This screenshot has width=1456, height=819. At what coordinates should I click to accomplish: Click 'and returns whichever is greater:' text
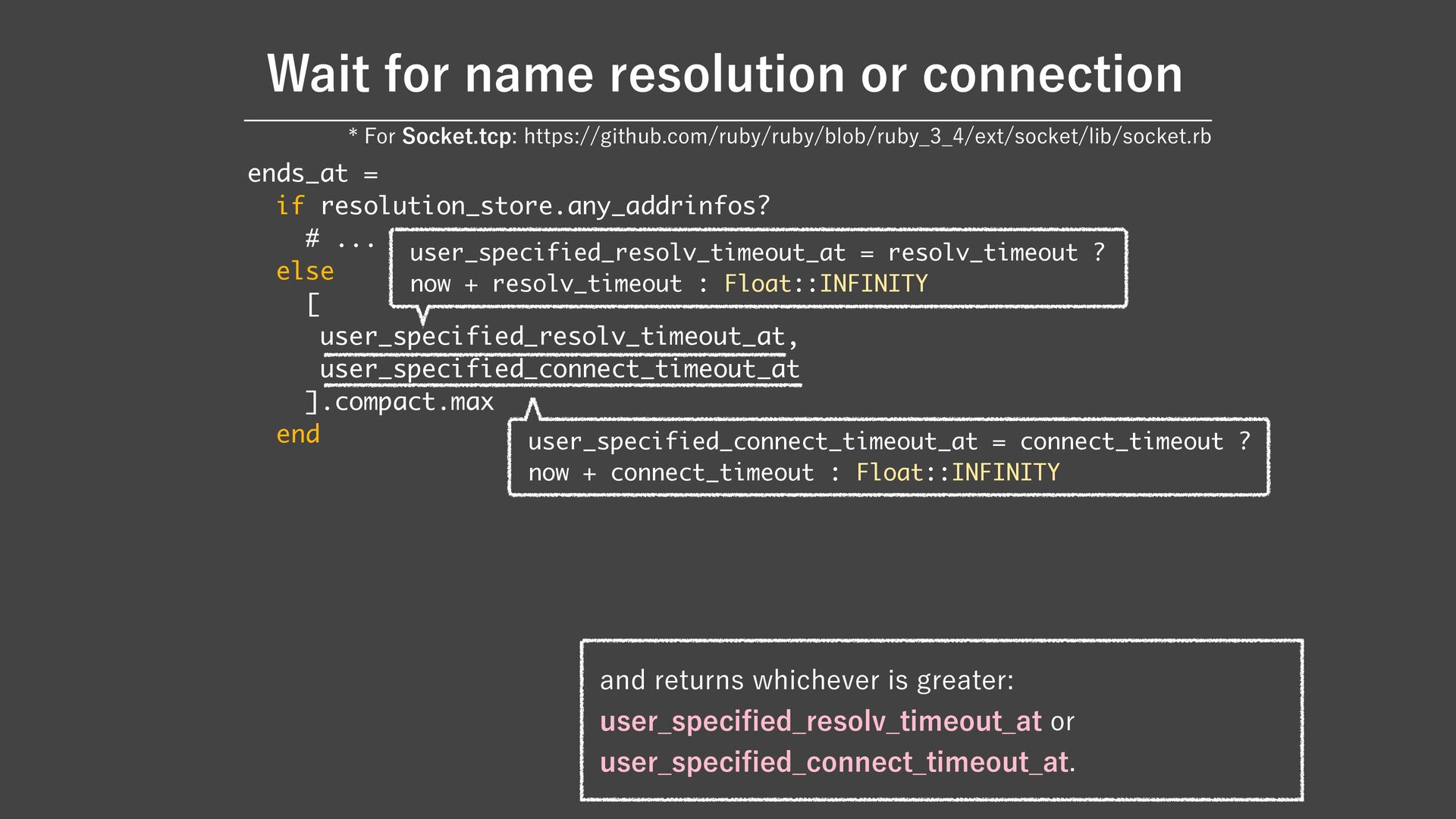pyautogui.click(x=806, y=680)
